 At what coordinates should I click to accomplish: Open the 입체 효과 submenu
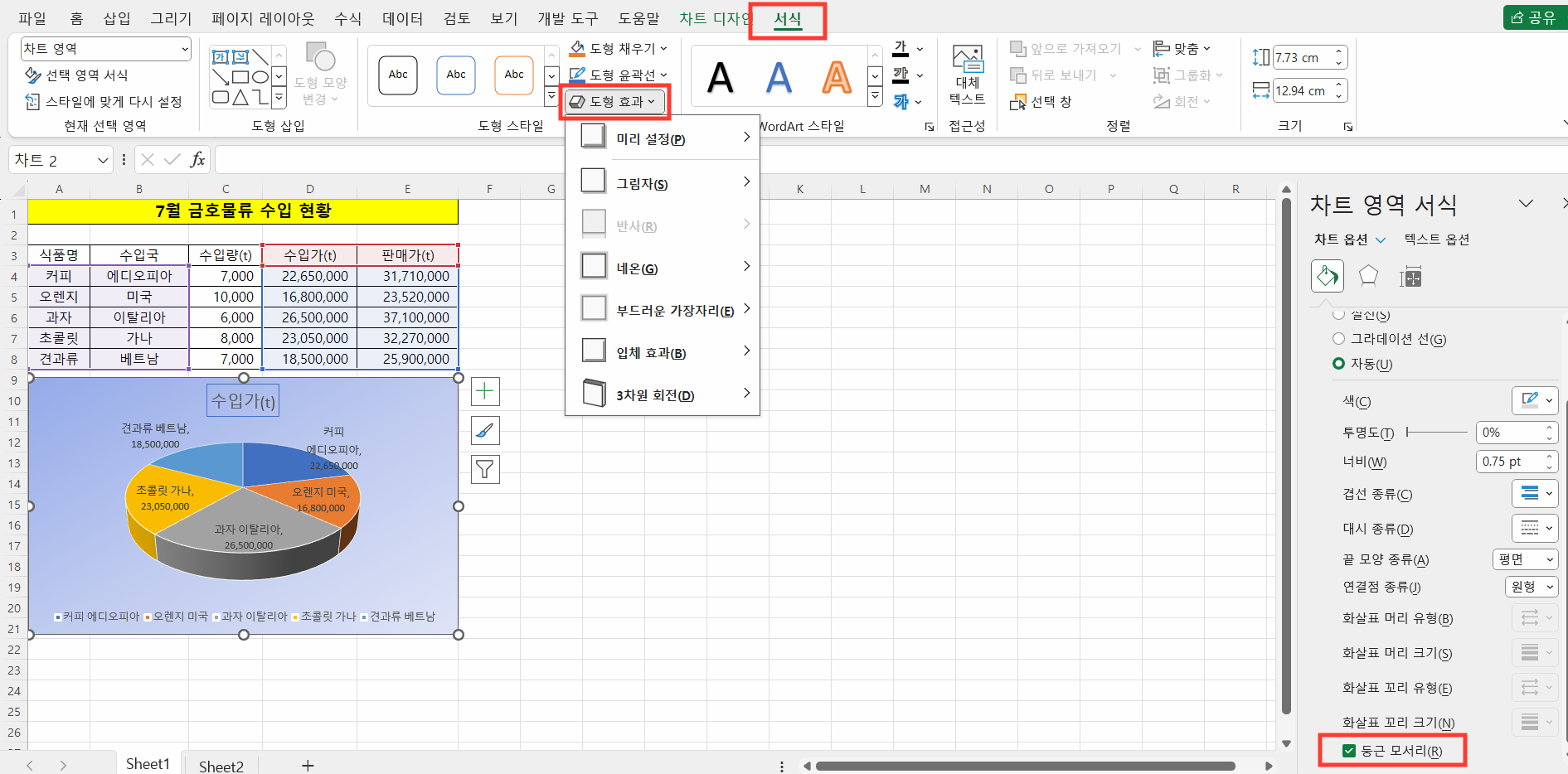[x=663, y=352]
